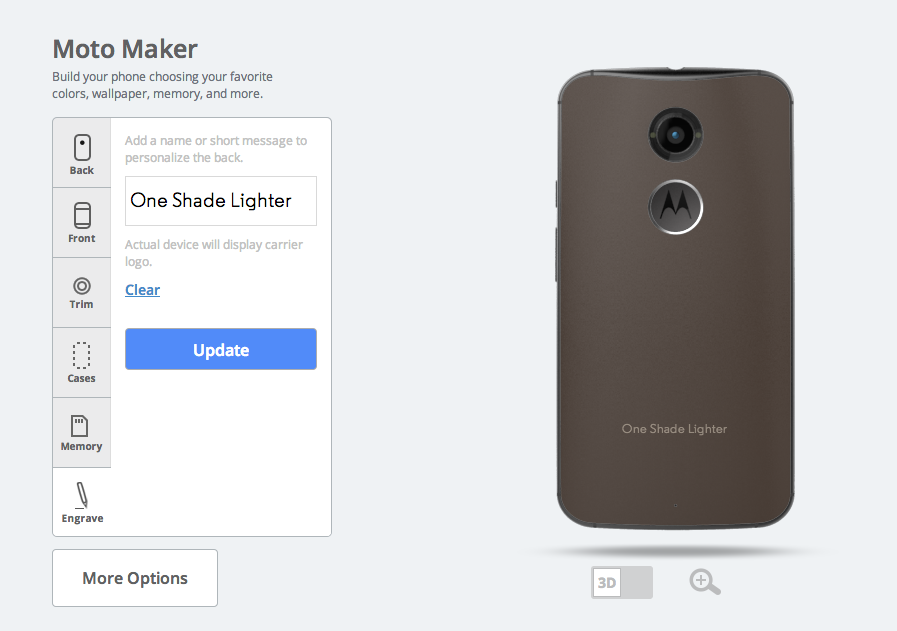Choose the Engrave pen icon
The width and height of the screenshot is (897, 631).
[82, 495]
